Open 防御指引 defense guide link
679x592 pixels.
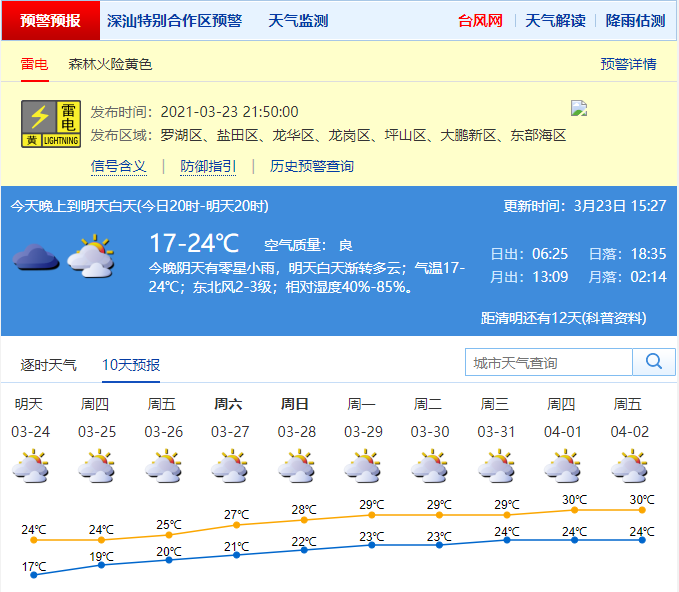pos(208,166)
